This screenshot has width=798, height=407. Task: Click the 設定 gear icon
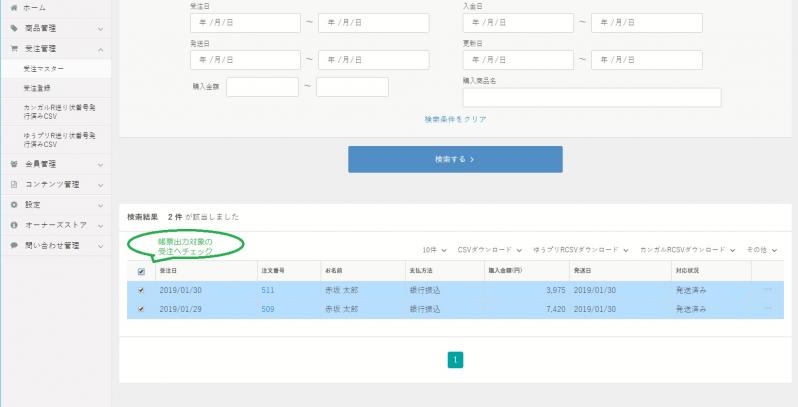click(14, 205)
